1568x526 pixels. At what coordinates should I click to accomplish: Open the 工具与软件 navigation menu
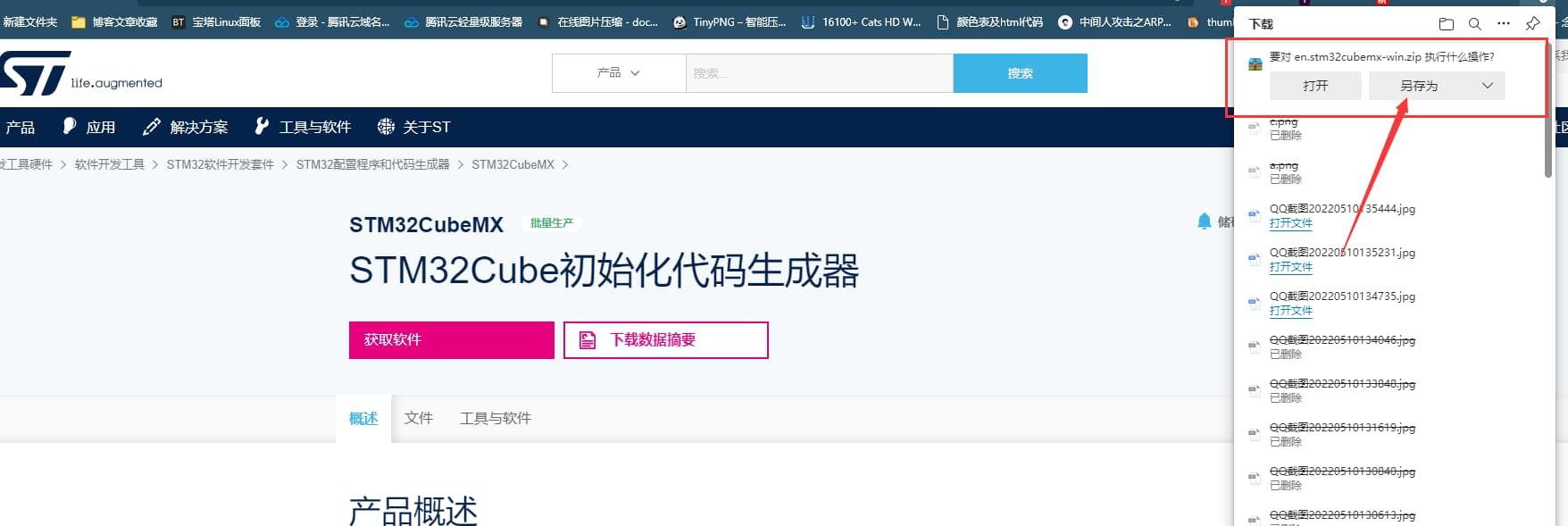[303, 127]
